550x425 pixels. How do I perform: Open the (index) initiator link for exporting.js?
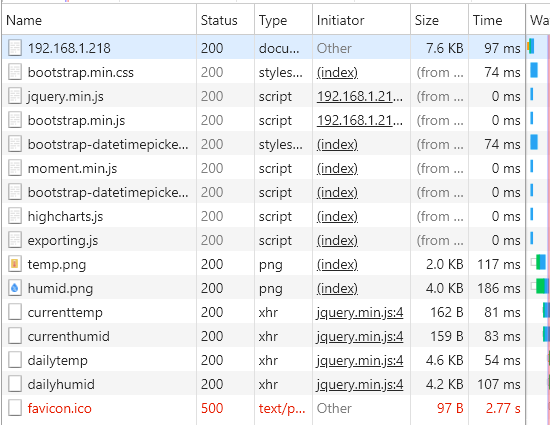pyautogui.click(x=337, y=241)
